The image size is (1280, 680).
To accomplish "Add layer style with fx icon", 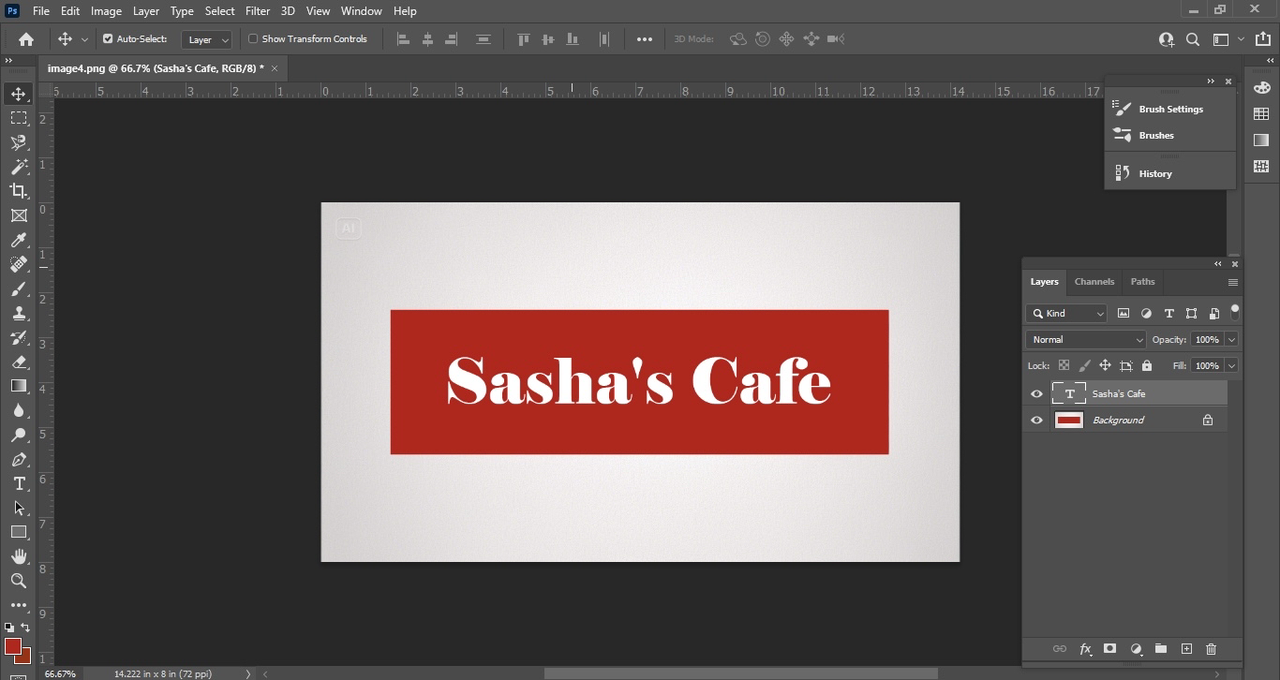I will click(x=1085, y=649).
